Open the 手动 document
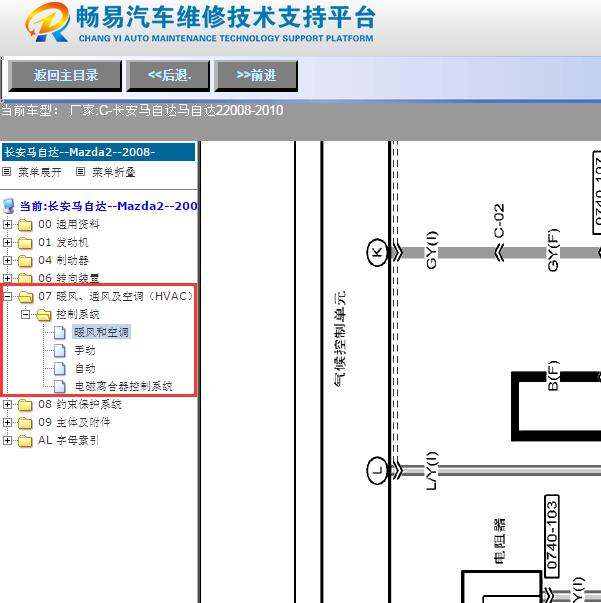 [85, 350]
